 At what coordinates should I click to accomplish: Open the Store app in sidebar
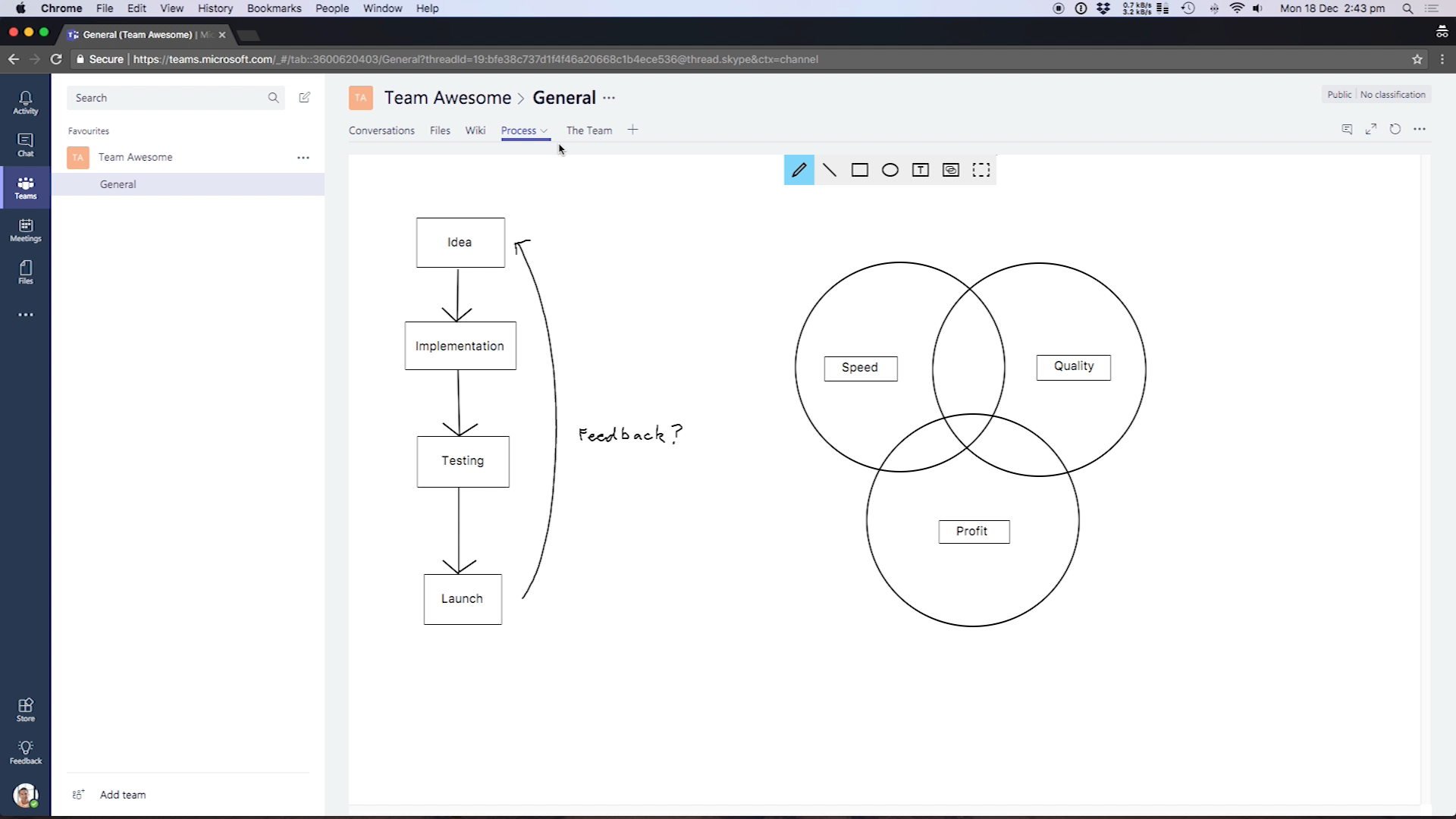25,710
